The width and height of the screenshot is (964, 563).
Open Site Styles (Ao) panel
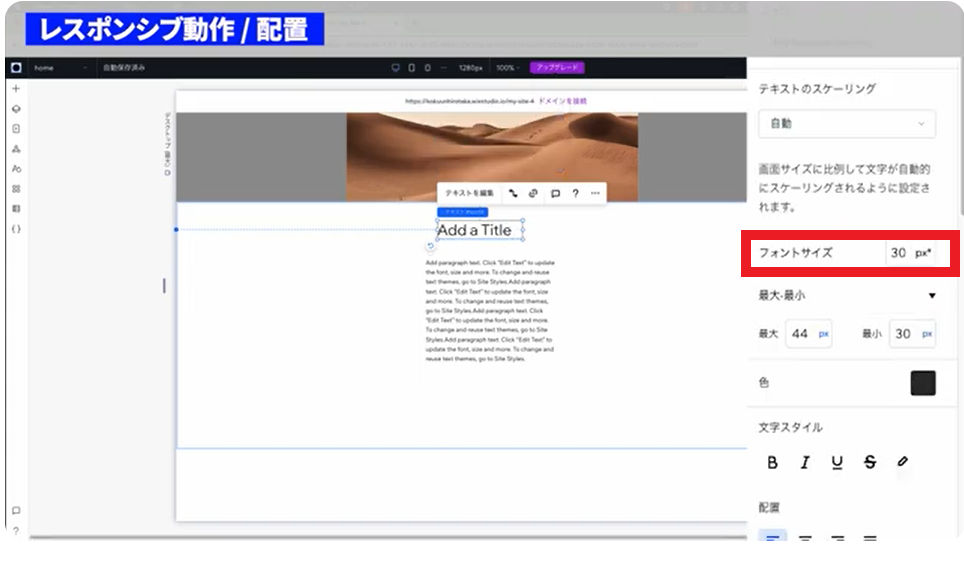(x=16, y=168)
